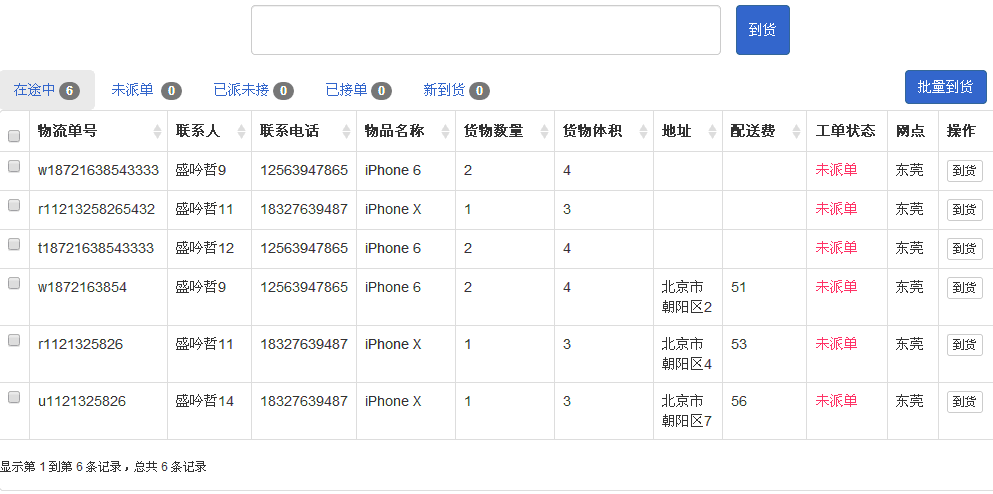This screenshot has width=993, height=494.
Task: Tick checkbox for order w18721638543333
Action: tap(14, 166)
